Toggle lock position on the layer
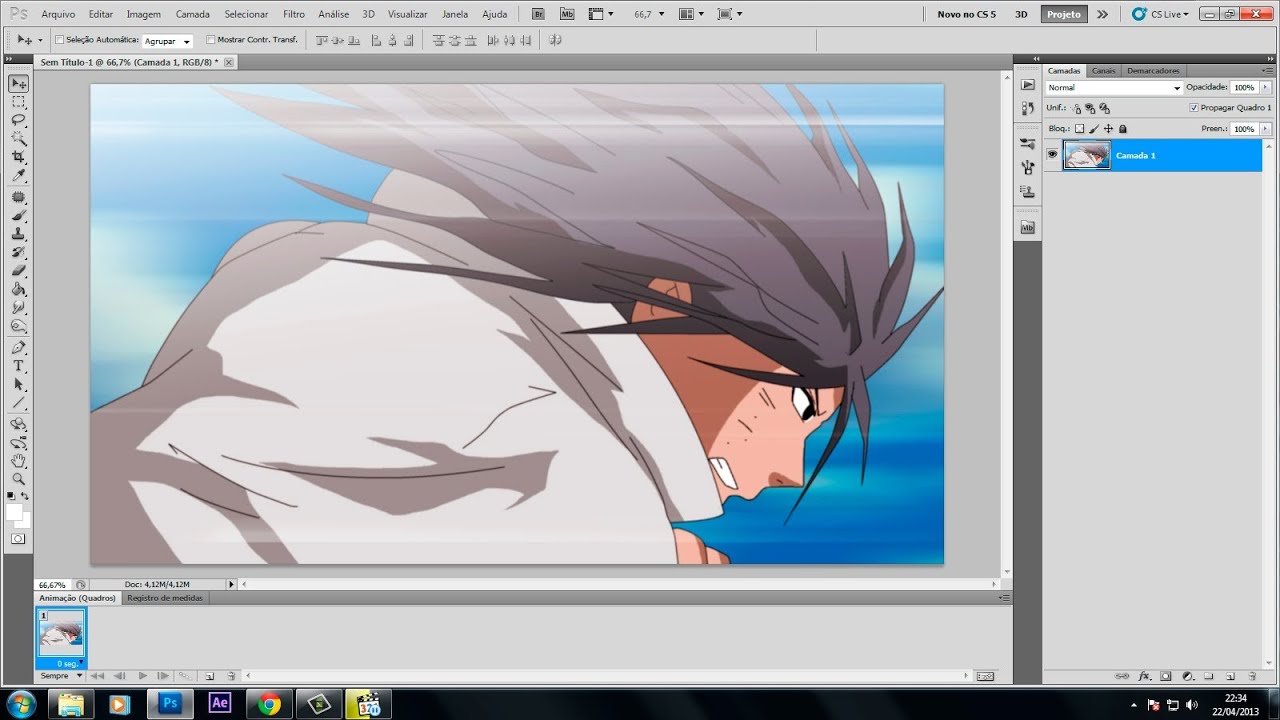The width and height of the screenshot is (1280, 720). click(x=1108, y=129)
